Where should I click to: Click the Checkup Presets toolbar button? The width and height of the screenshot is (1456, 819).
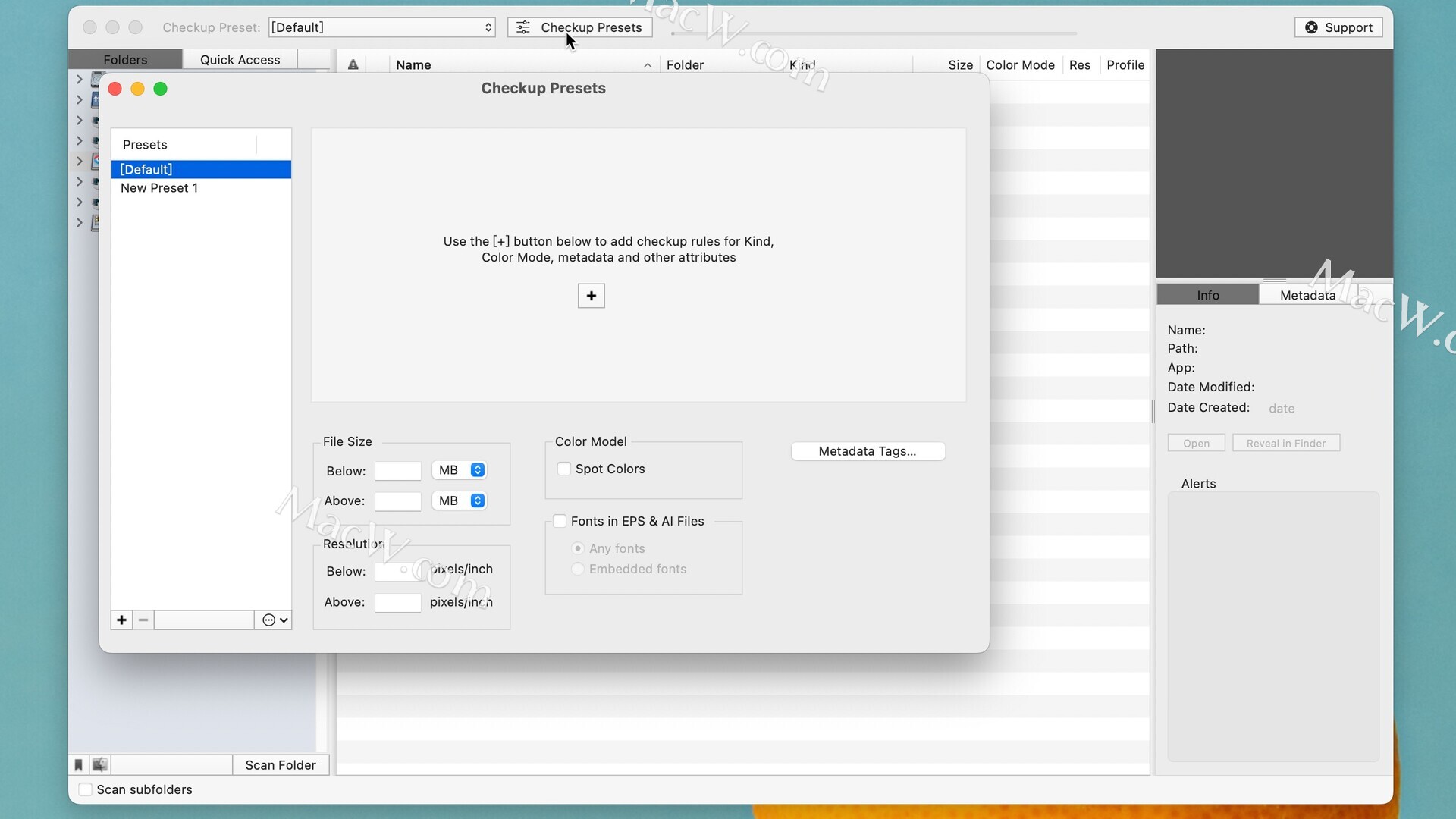(x=579, y=27)
